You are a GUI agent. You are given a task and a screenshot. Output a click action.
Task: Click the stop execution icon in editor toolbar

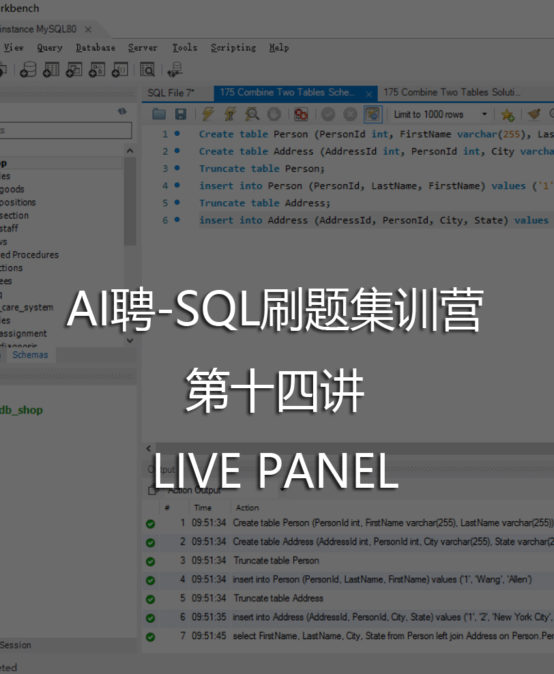(x=274, y=114)
